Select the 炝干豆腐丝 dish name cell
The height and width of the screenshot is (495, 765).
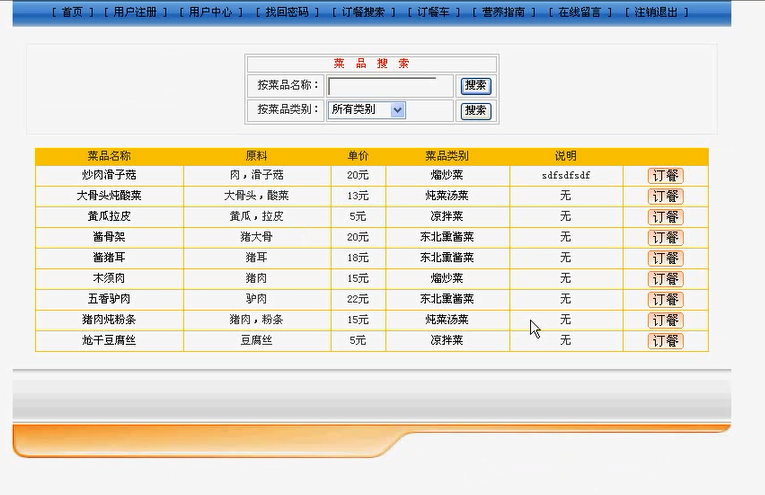[x=109, y=340]
